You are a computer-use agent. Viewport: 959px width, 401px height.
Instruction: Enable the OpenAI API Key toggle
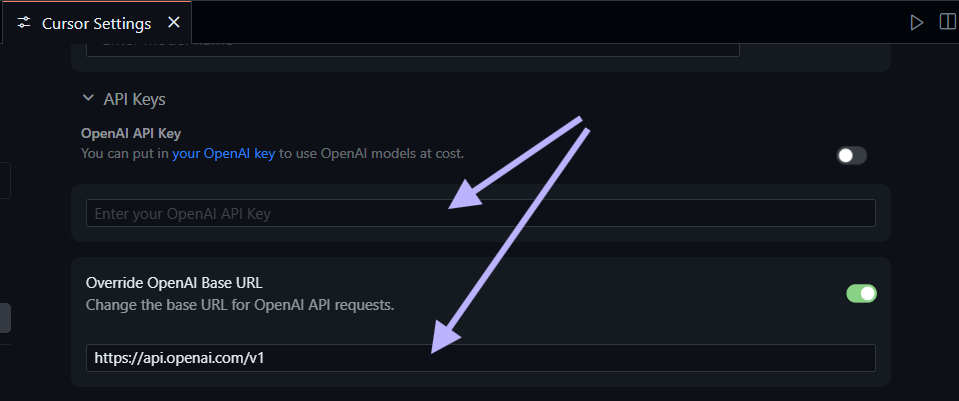[851, 155]
